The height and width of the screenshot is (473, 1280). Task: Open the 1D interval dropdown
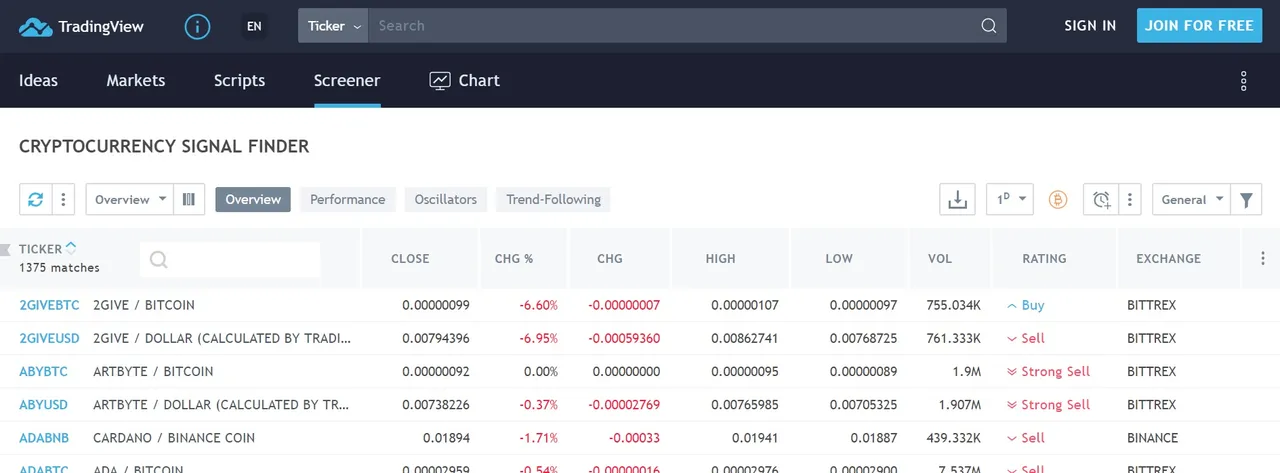1009,200
